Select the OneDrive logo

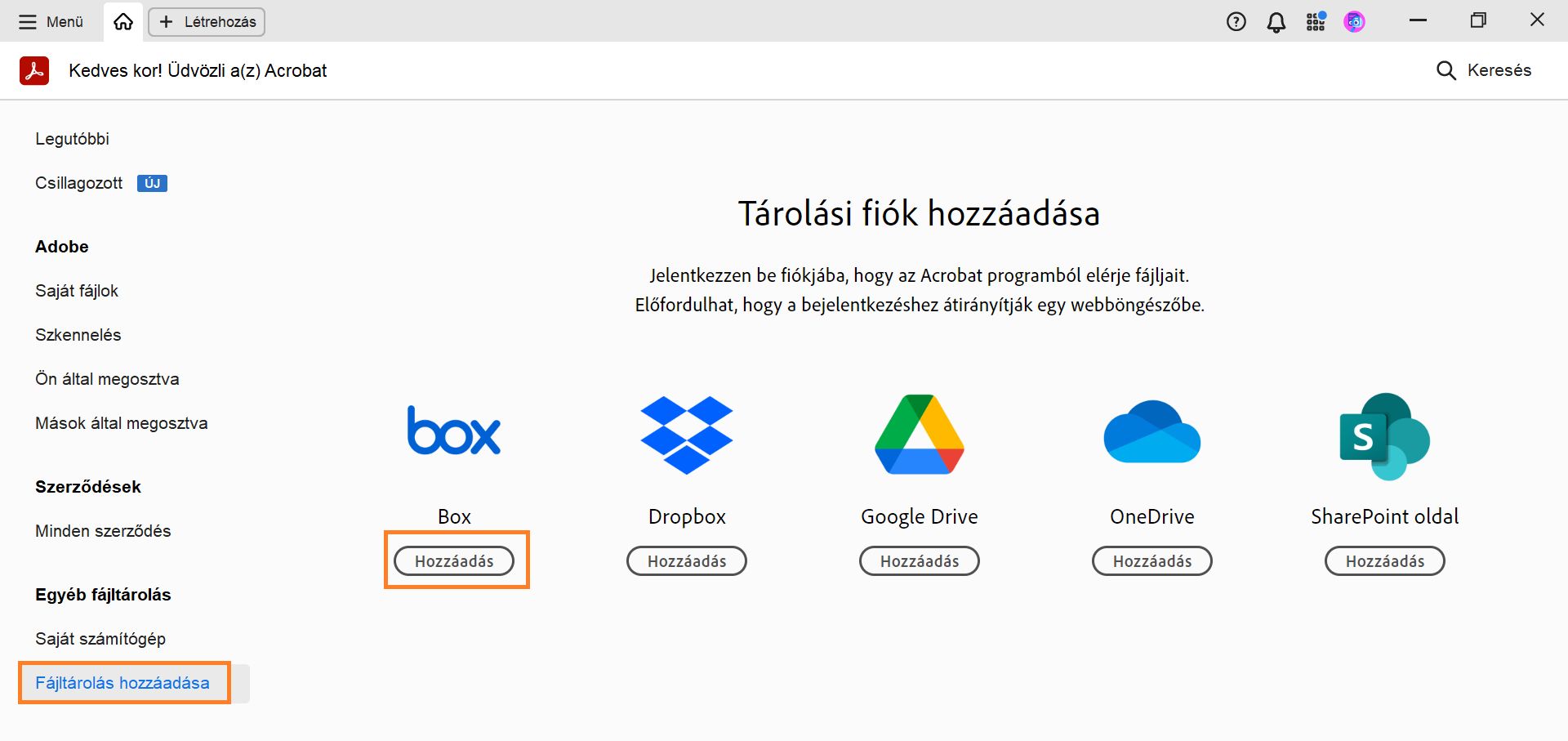pos(1151,433)
